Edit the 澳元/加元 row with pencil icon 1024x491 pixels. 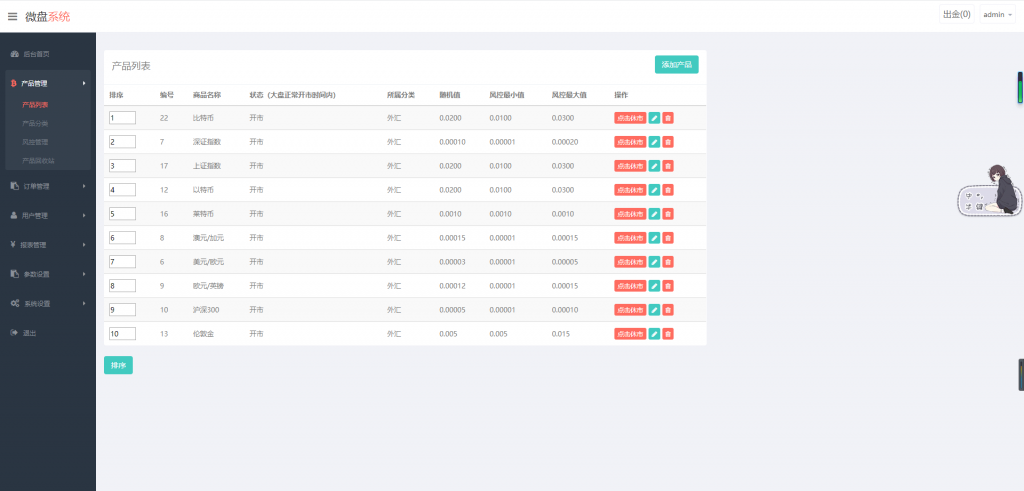[x=654, y=238]
